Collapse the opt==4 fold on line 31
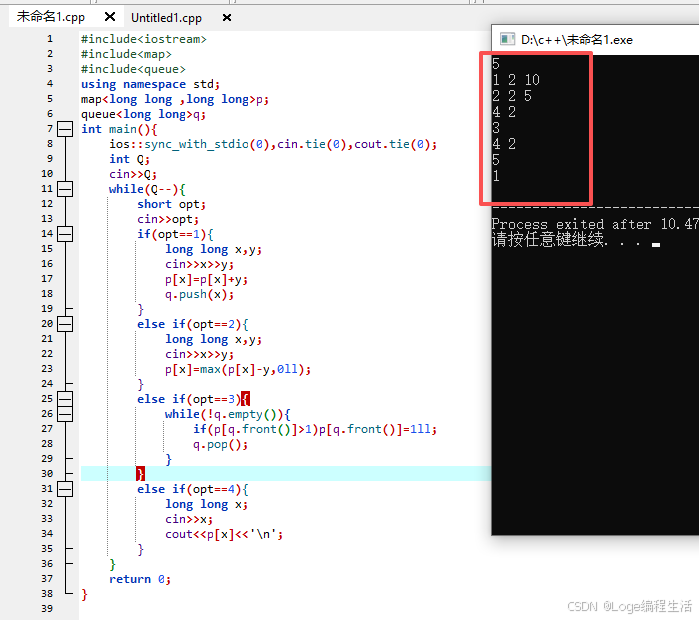The width and height of the screenshot is (699, 620). point(65,489)
